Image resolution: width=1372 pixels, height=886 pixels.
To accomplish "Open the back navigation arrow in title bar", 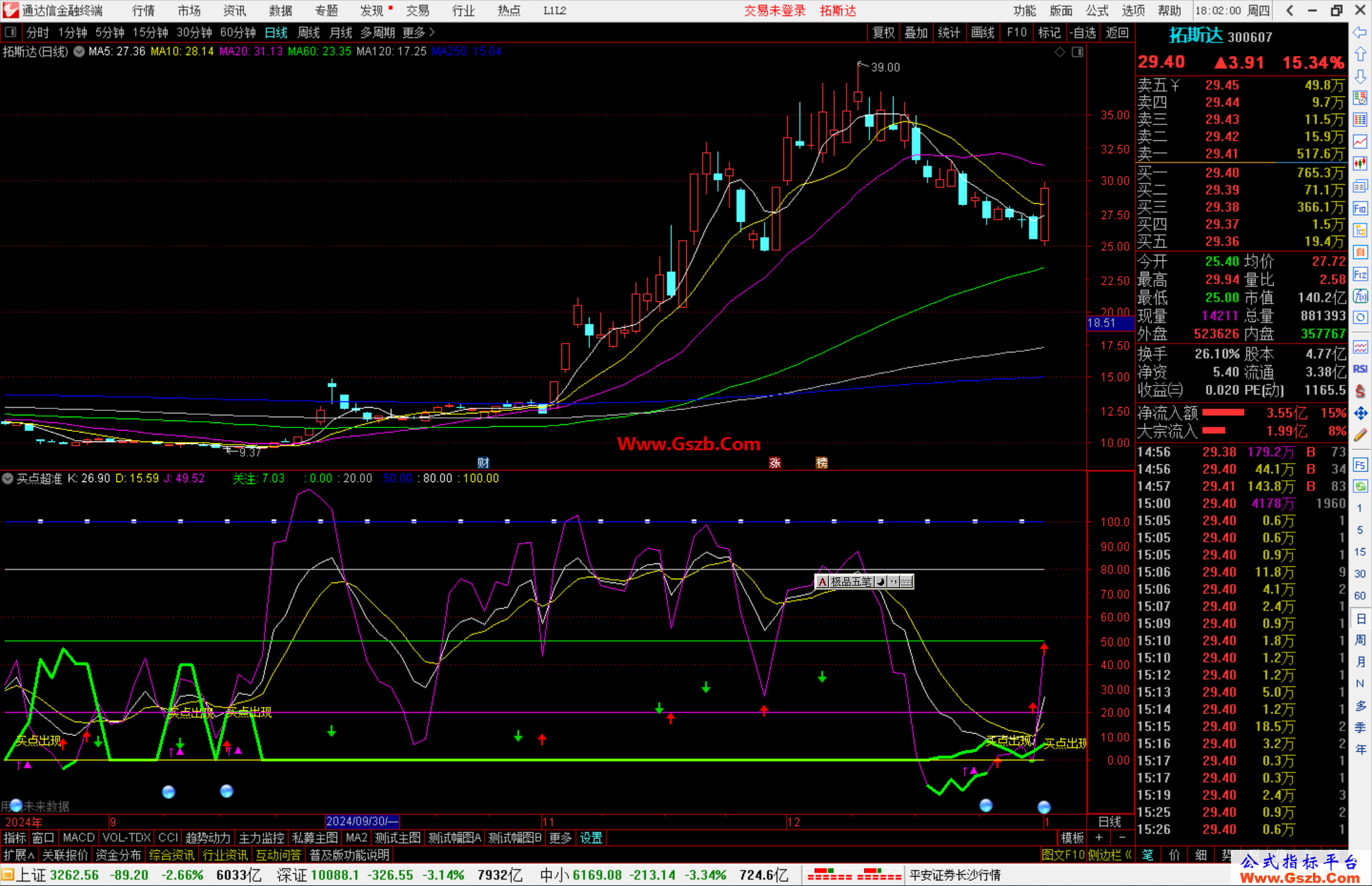I will pyautogui.click(x=1289, y=10).
